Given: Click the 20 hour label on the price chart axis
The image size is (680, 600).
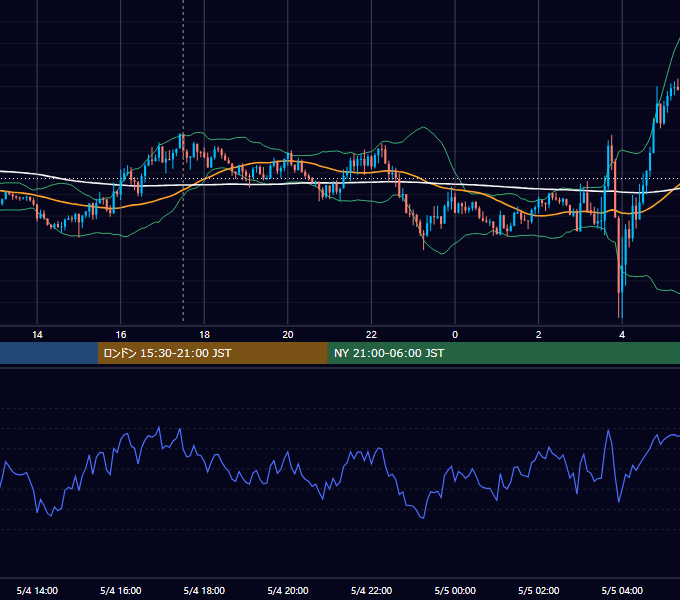Looking at the screenshot, I should click(288, 335).
